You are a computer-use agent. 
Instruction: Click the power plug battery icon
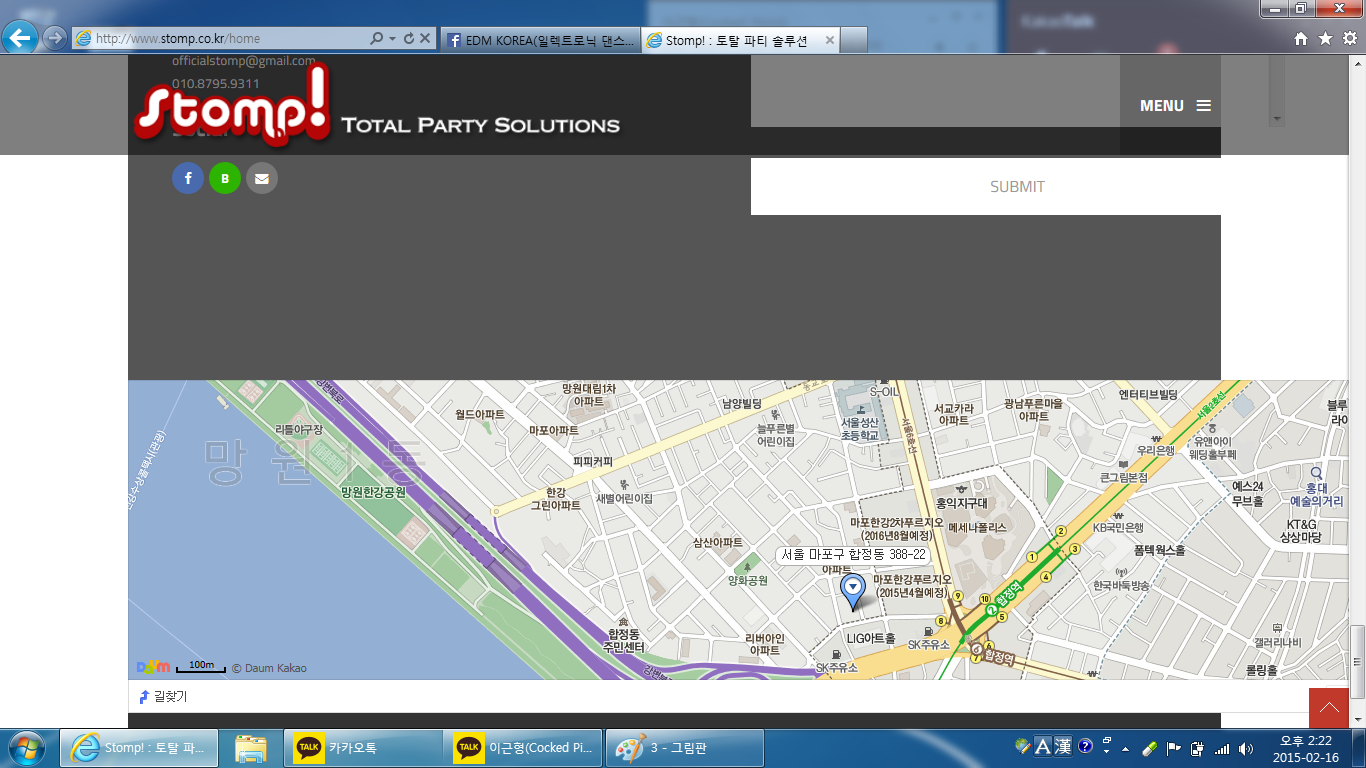[x=1197, y=748]
